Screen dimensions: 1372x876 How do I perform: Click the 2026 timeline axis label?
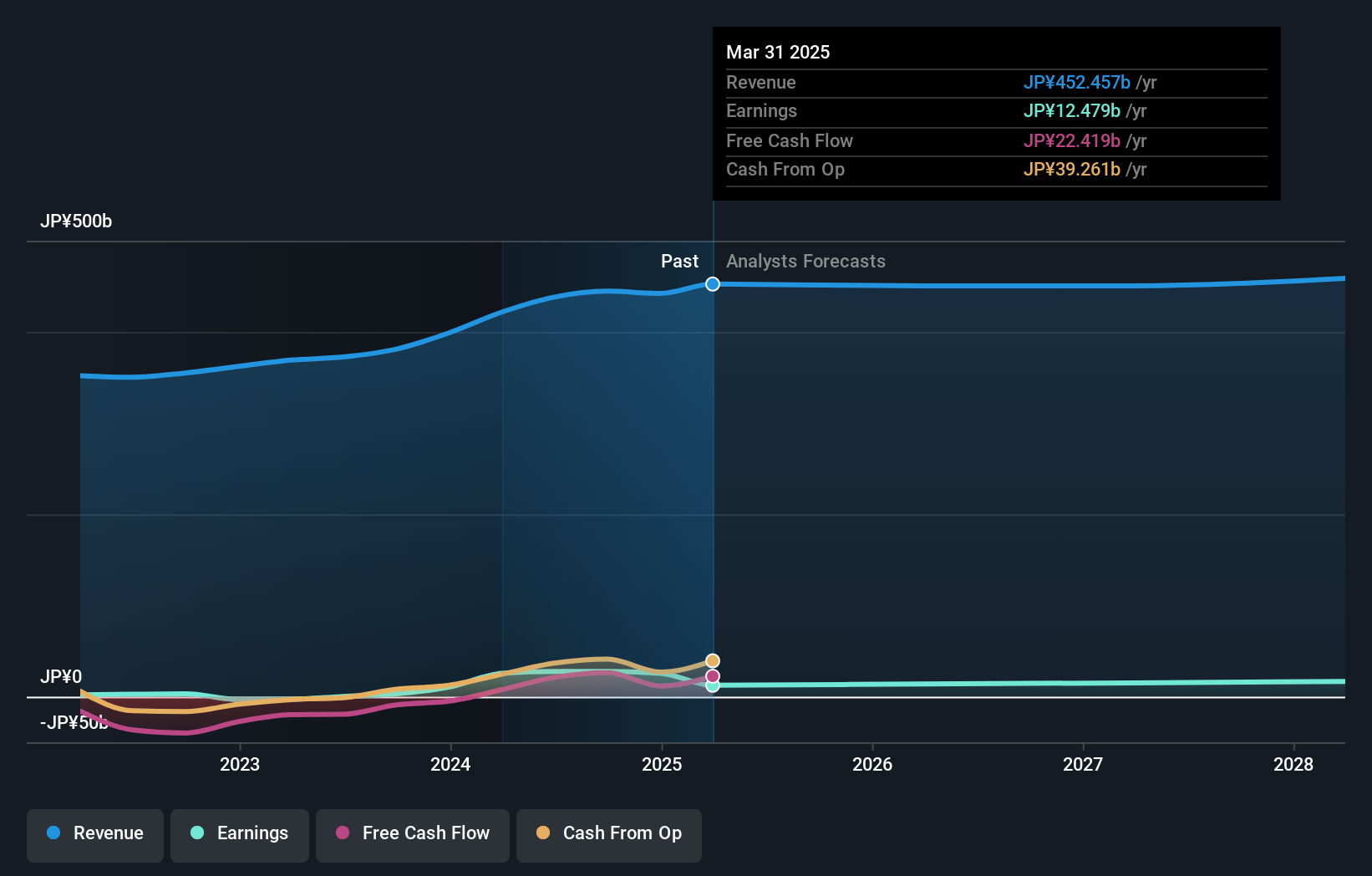[x=871, y=764]
